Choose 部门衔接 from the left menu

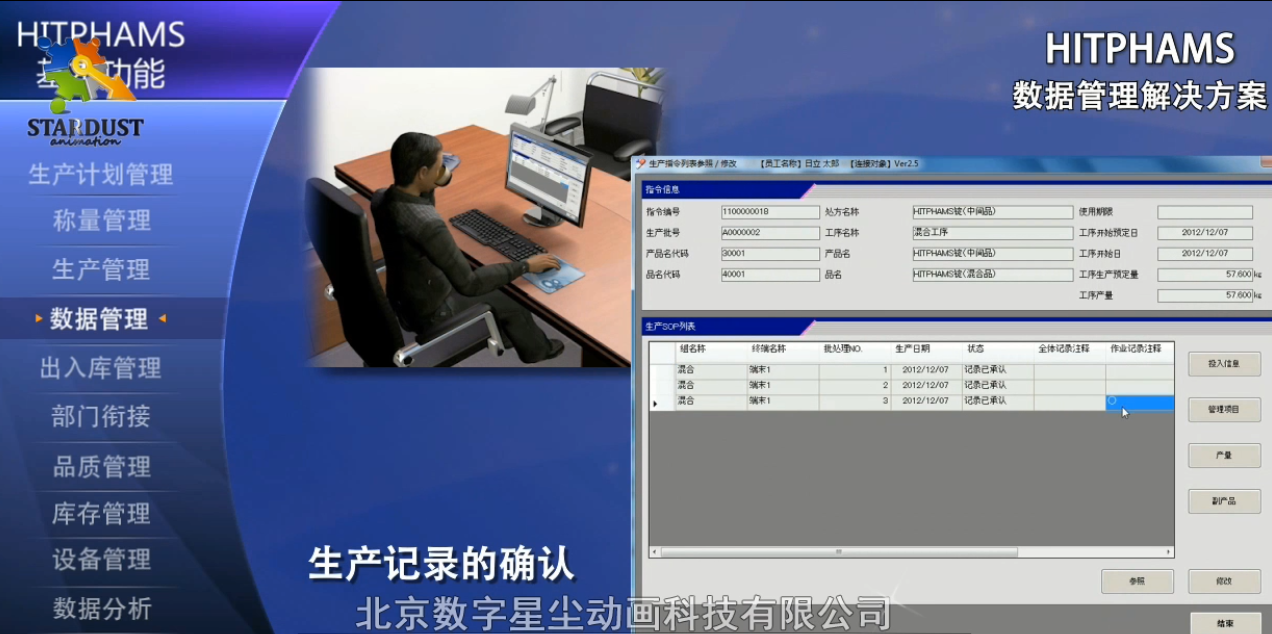tap(101, 416)
